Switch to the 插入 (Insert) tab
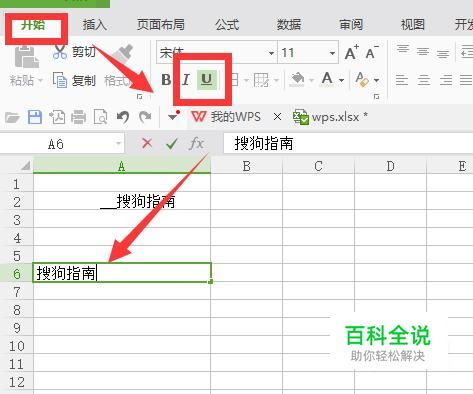473x394 pixels. click(95, 25)
